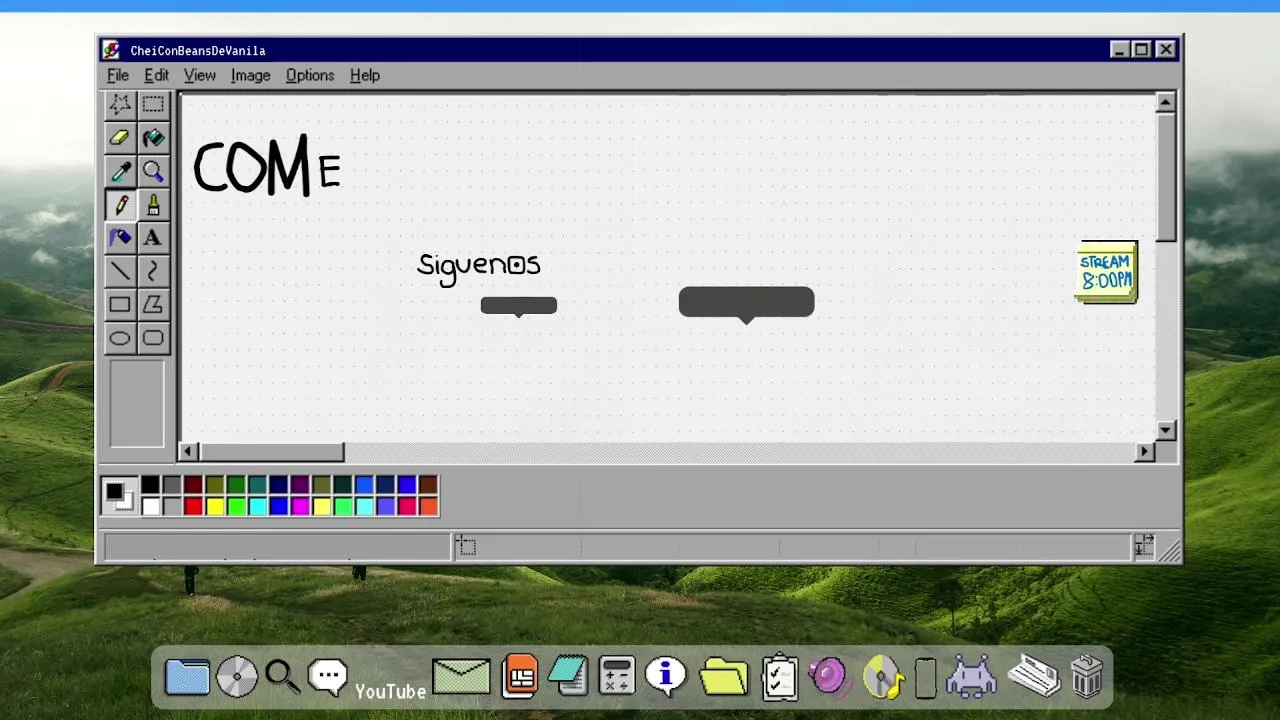This screenshot has width=1280, height=720.
Task: Click the horizontal scrollbar left arrow
Action: 189,452
